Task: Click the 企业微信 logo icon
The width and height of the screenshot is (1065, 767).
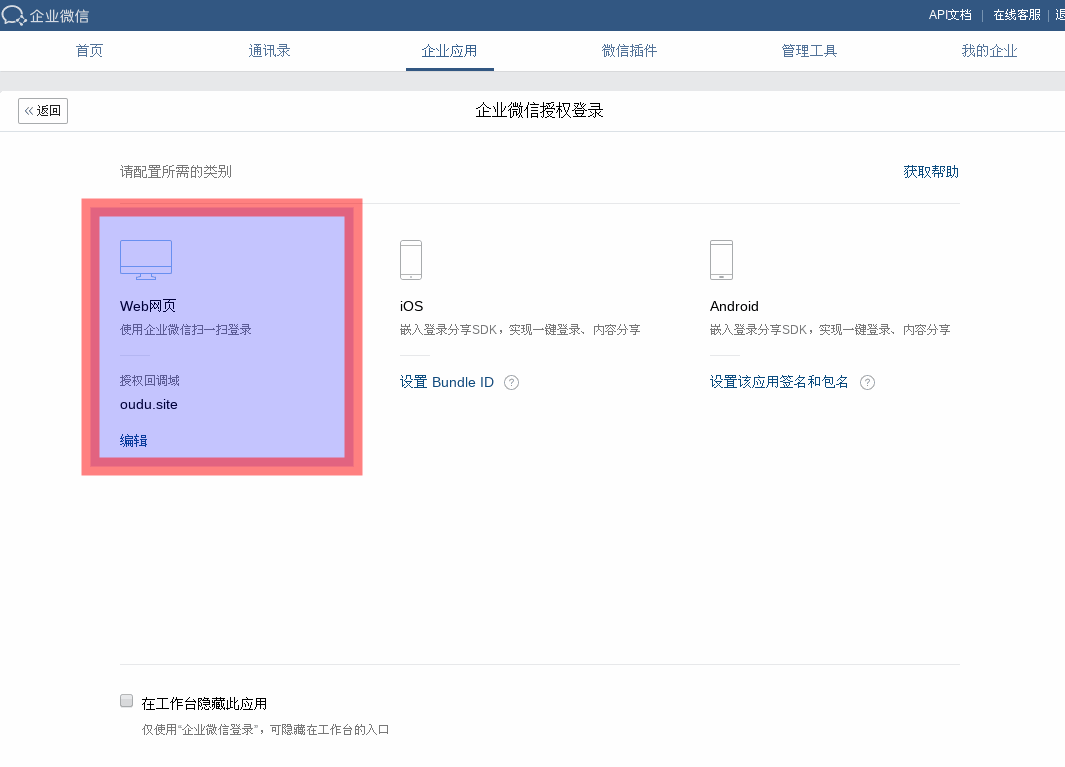Action: [x=14, y=15]
